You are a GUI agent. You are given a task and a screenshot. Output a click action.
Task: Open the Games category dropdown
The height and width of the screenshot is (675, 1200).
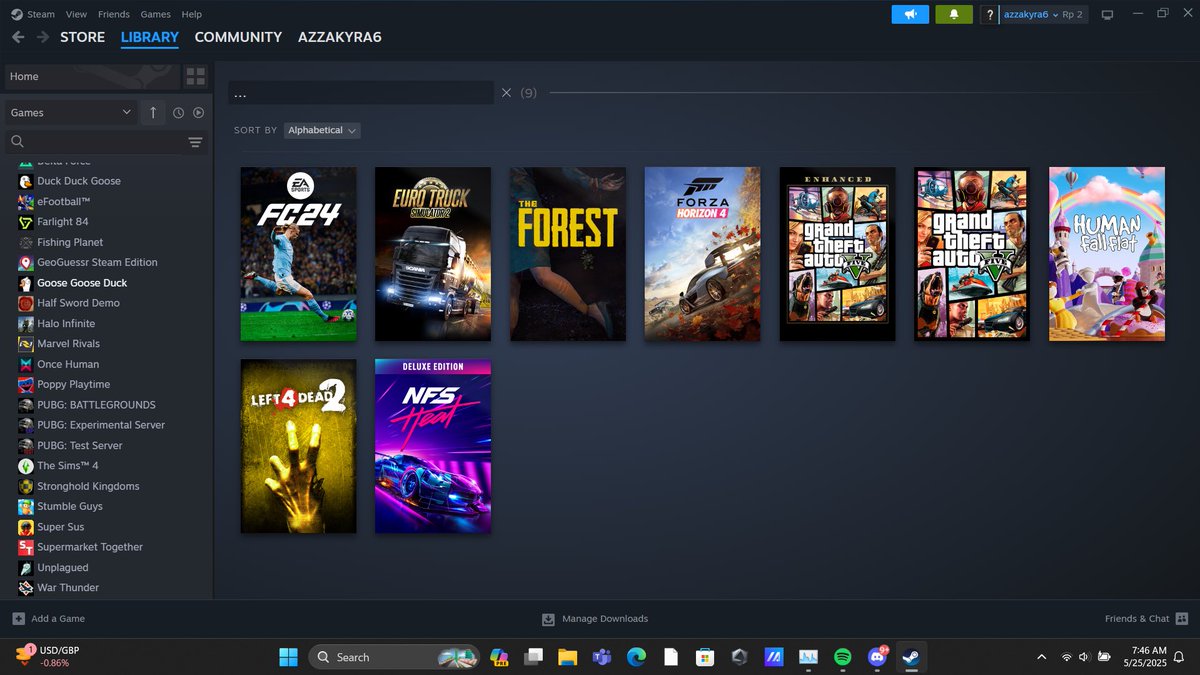click(70, 113)
